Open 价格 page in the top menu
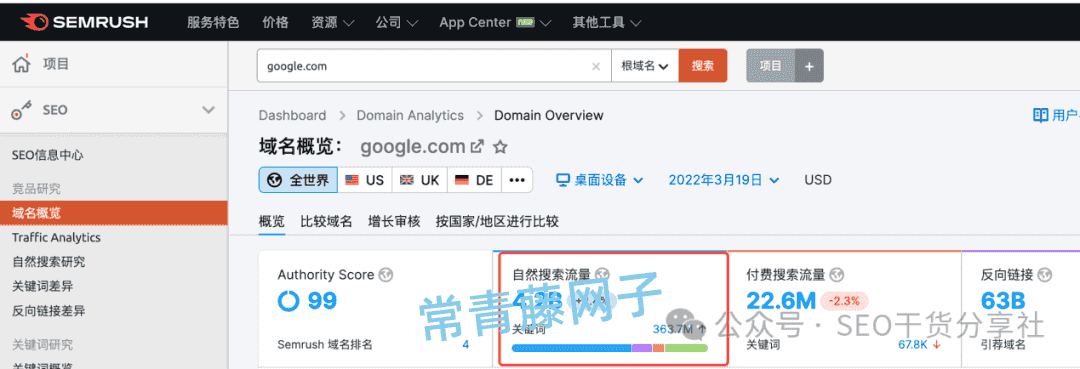Screen dimensions: 1080x369 click(x=276, y=23)
